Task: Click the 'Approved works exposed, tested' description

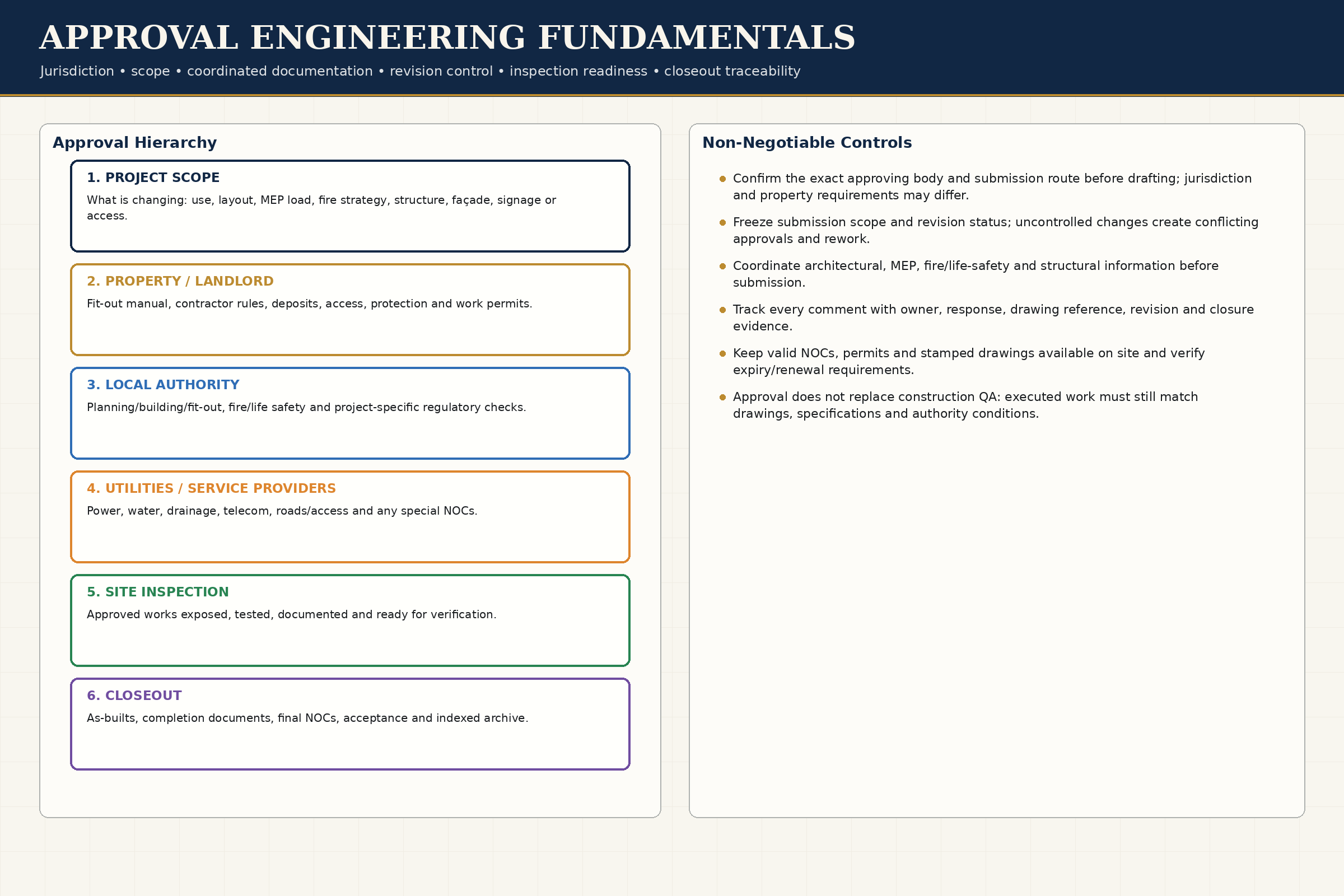Action: (x=291, y=614)
